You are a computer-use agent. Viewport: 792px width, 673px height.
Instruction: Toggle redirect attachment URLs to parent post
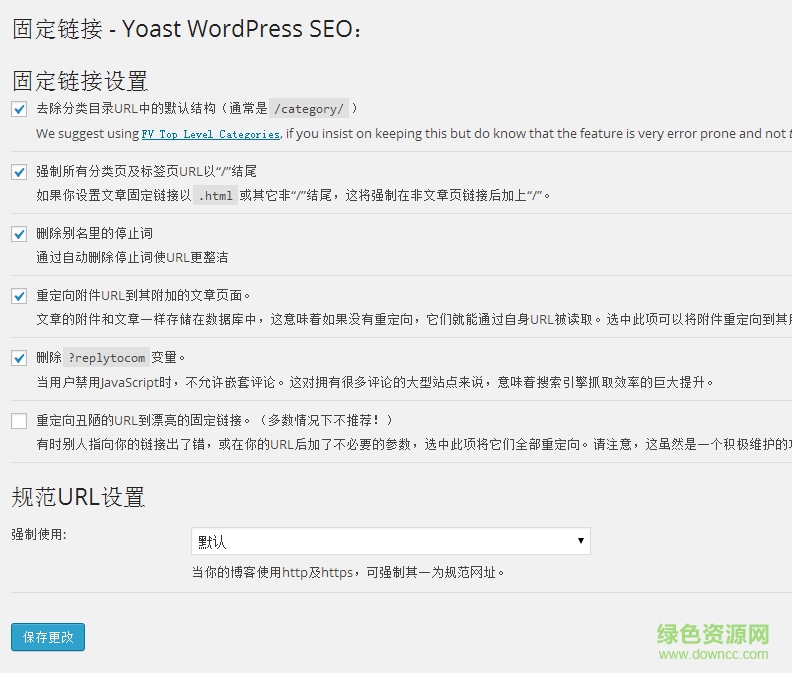(19, 296)
